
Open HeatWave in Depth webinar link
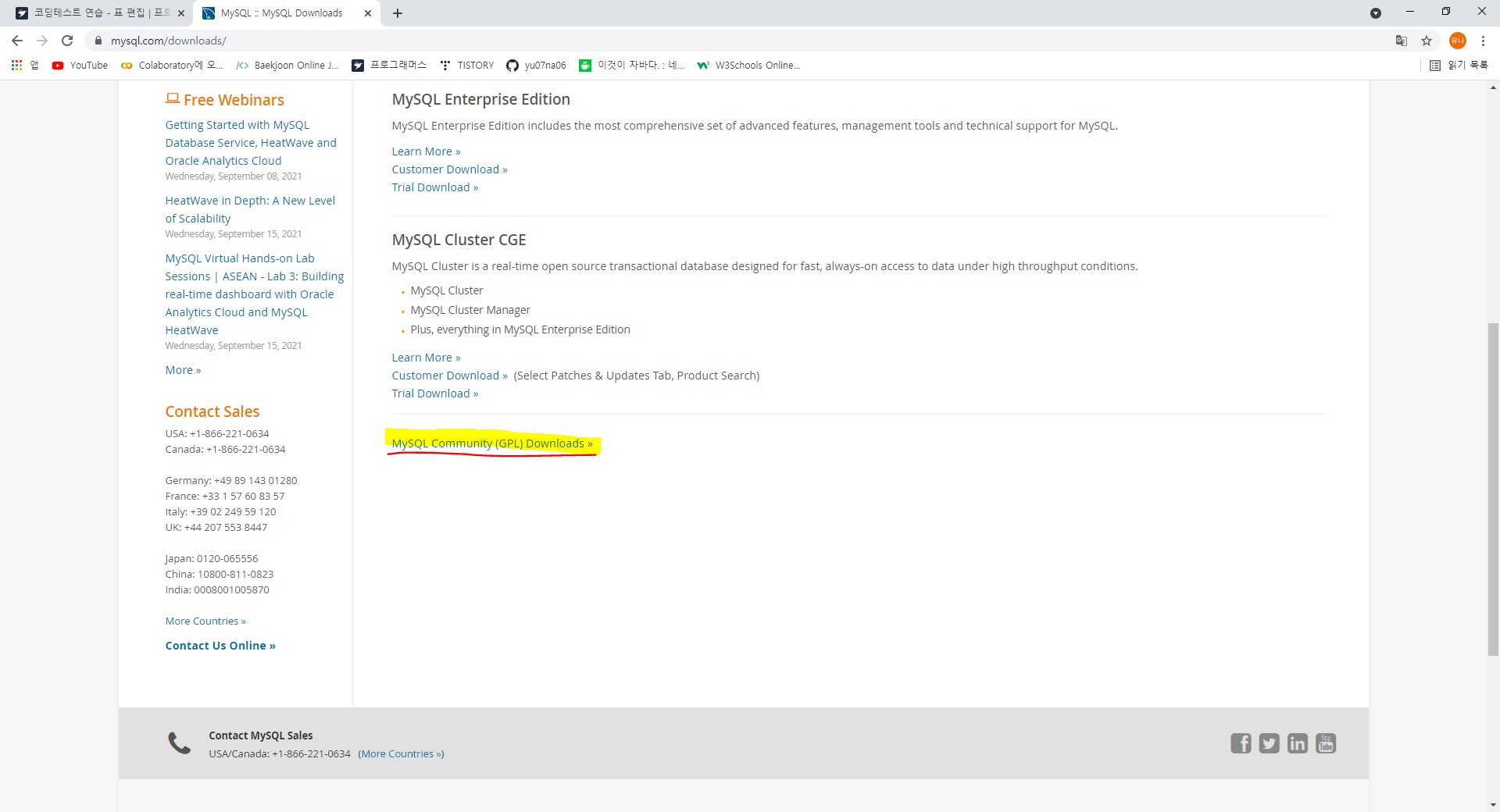point(250,209)
